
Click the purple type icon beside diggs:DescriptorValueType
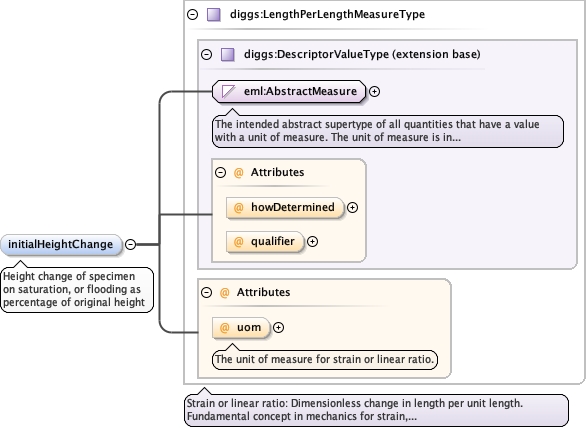coord(228,54)
